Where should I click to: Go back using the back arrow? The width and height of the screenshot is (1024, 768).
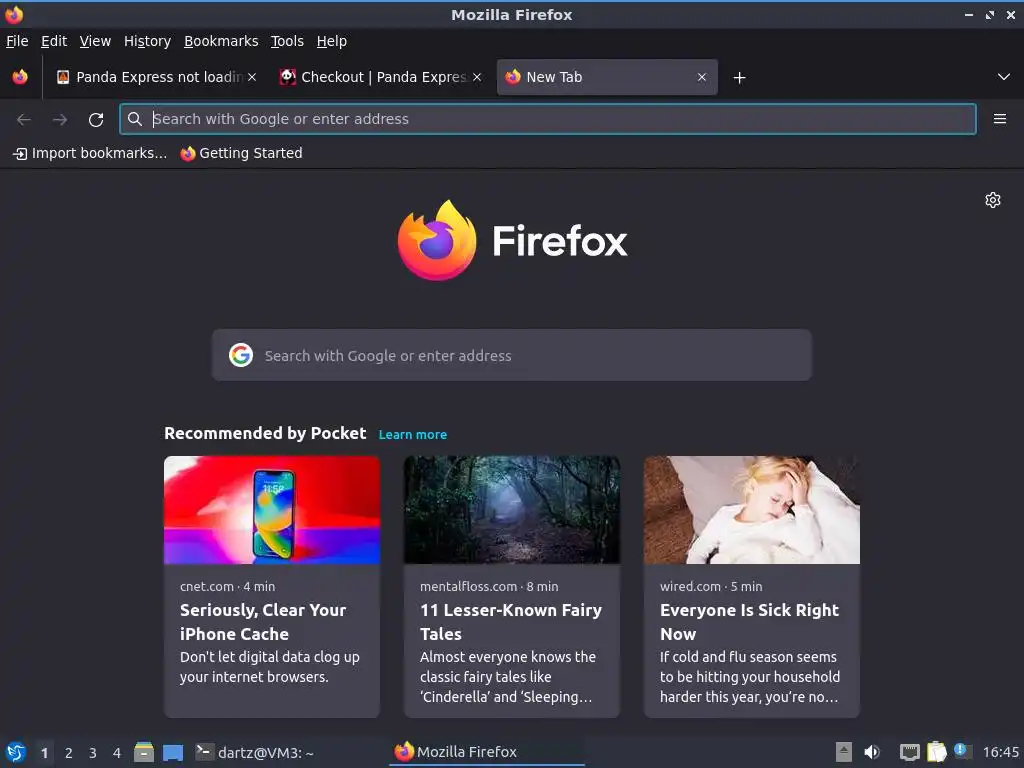coord(24,120)
